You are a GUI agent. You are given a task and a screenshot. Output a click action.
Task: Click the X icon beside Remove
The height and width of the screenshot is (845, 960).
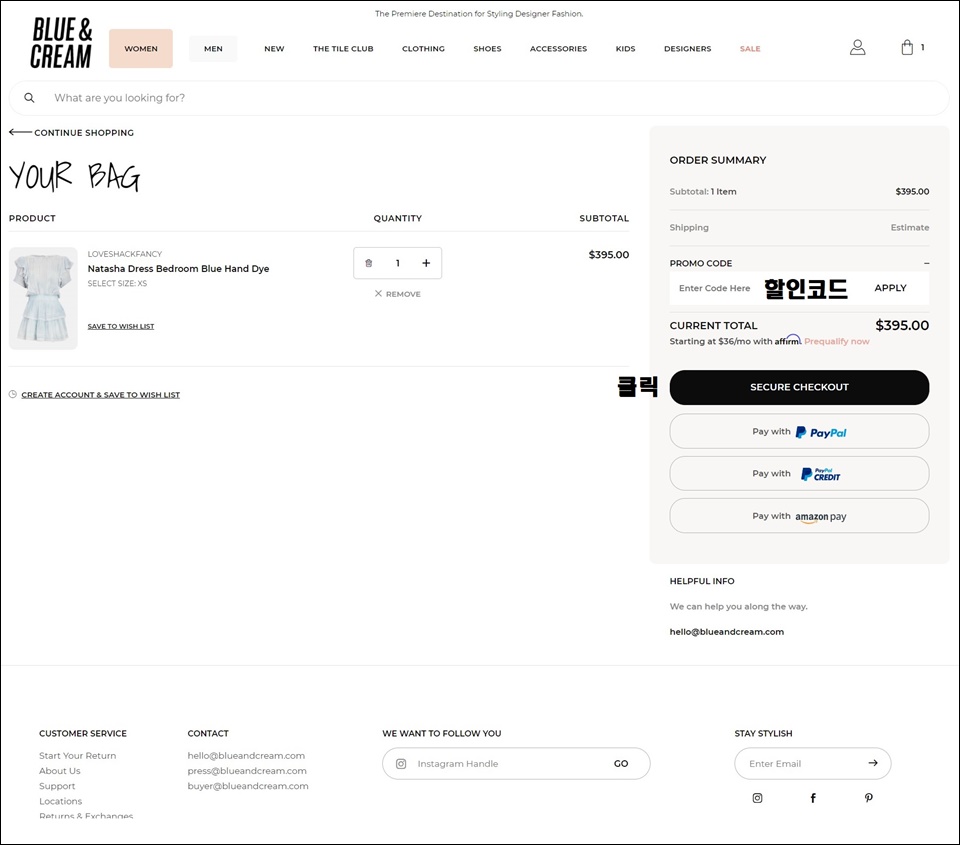378,294
